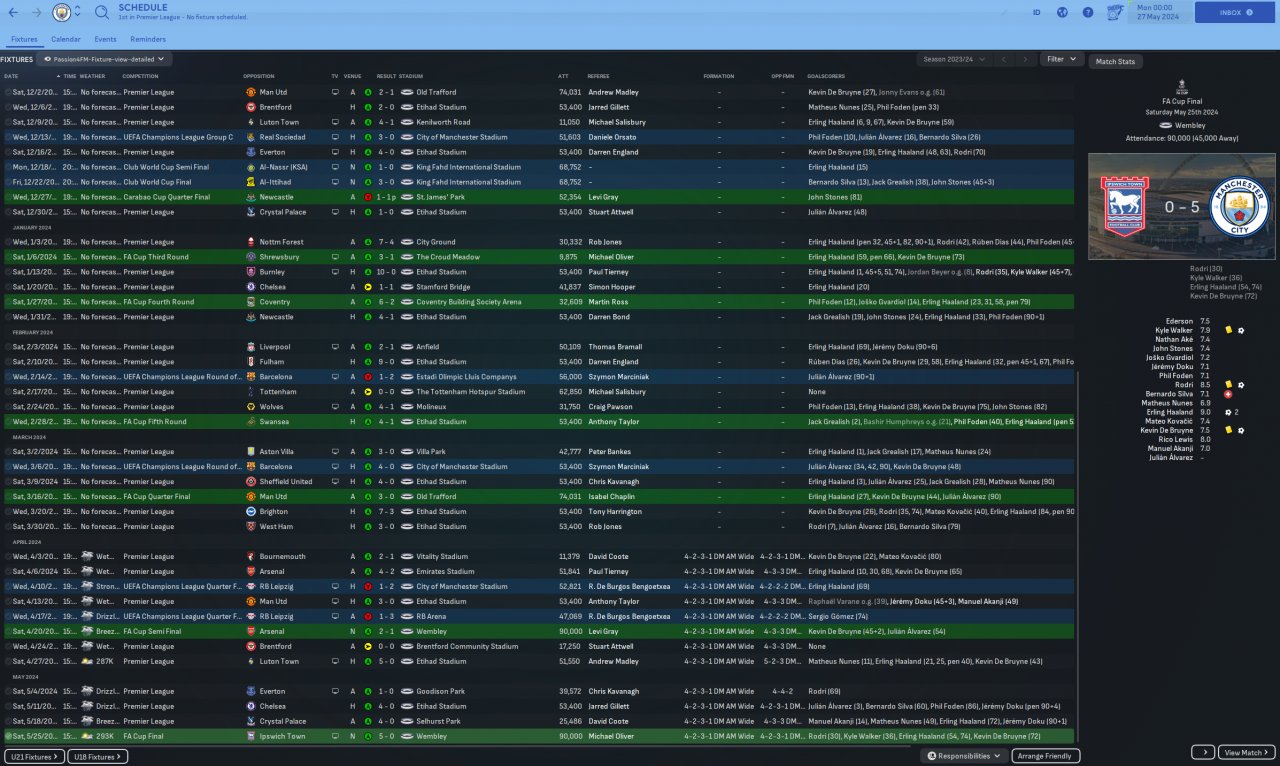Open the Filter dropdown
Screen dimensions: 1280x766
(x=1061, y=59)
